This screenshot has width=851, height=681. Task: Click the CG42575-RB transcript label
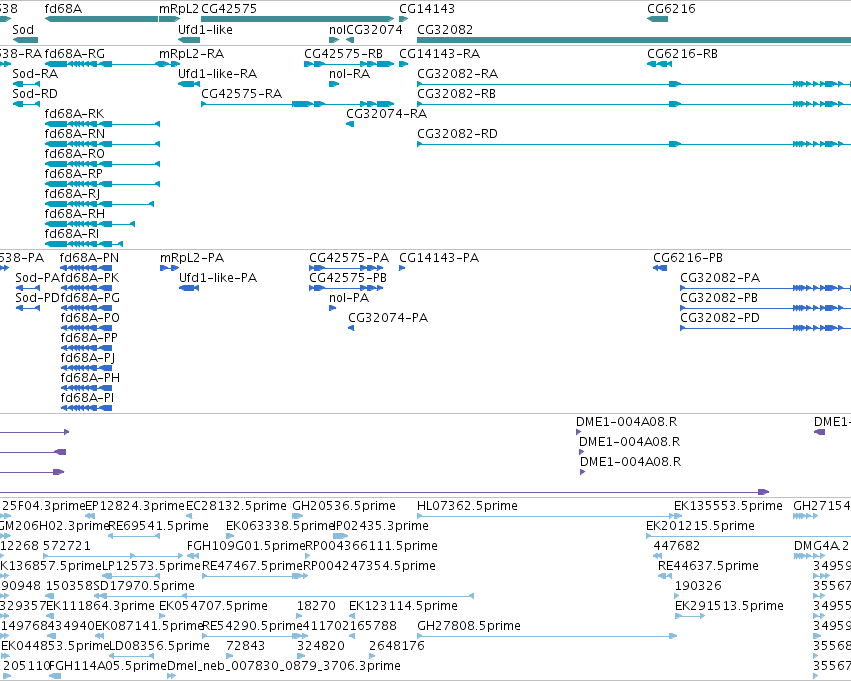[344, 54]
